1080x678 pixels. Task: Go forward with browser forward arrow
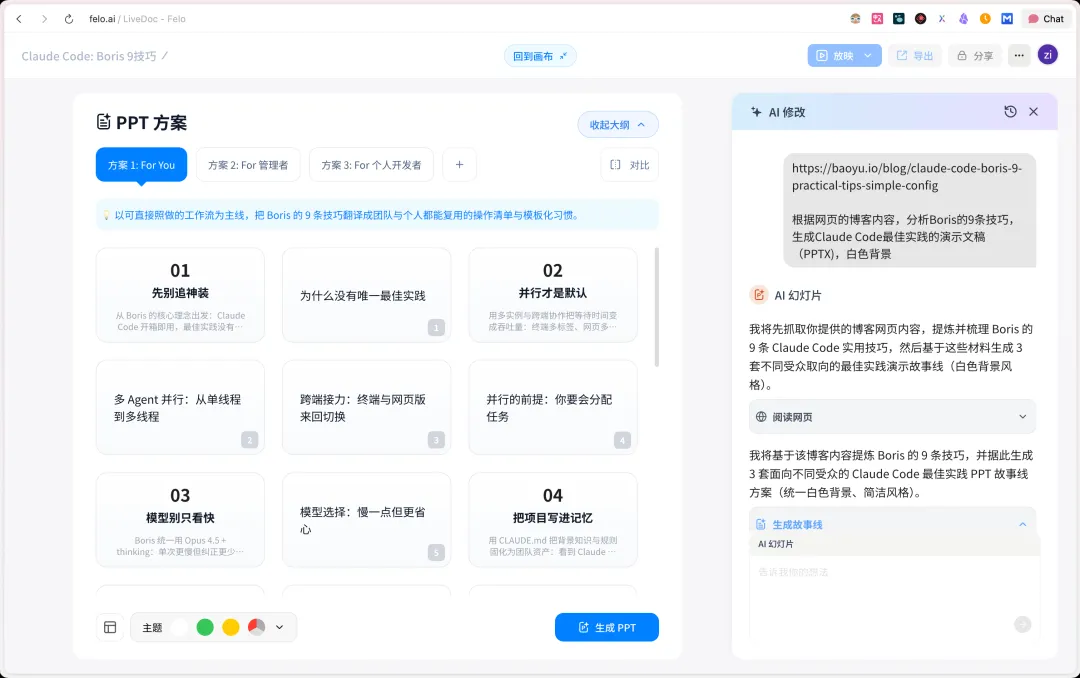tap(44, 19)
